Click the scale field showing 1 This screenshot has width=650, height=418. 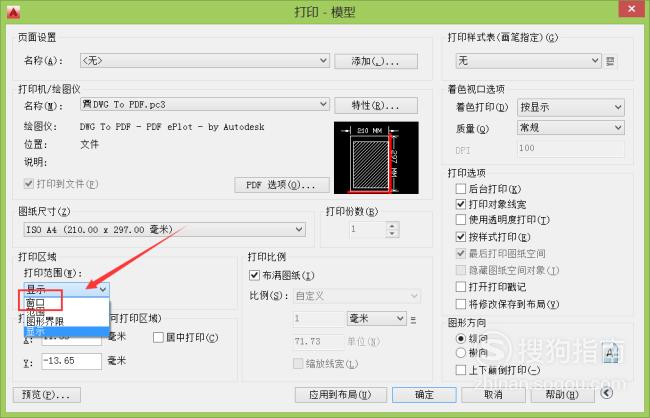coord(318,318)
